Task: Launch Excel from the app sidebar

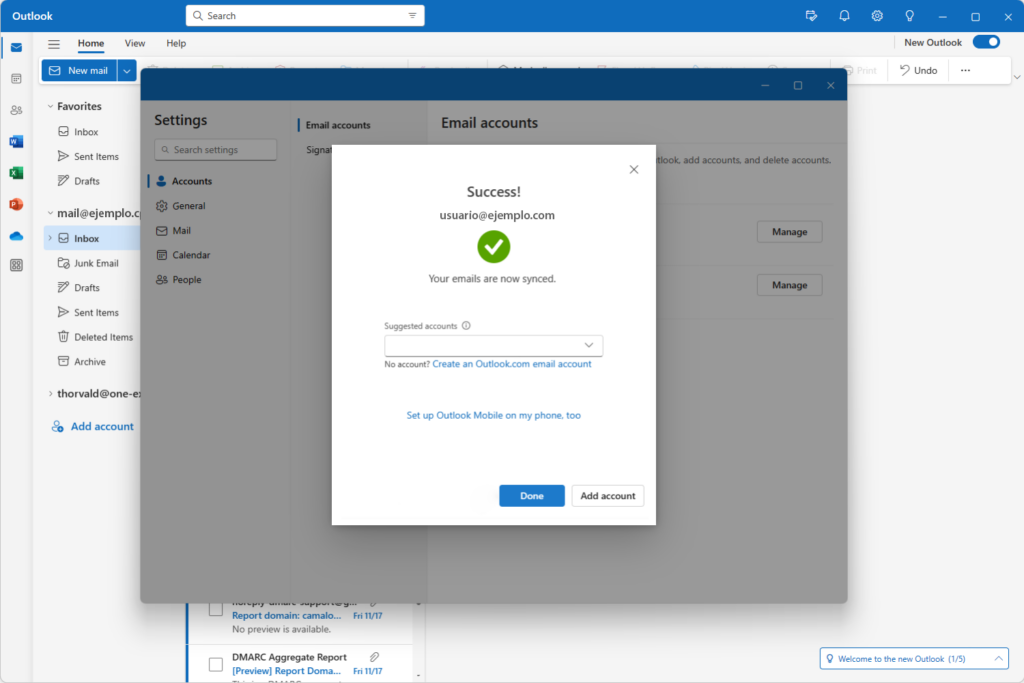Action: coord(16,173)
